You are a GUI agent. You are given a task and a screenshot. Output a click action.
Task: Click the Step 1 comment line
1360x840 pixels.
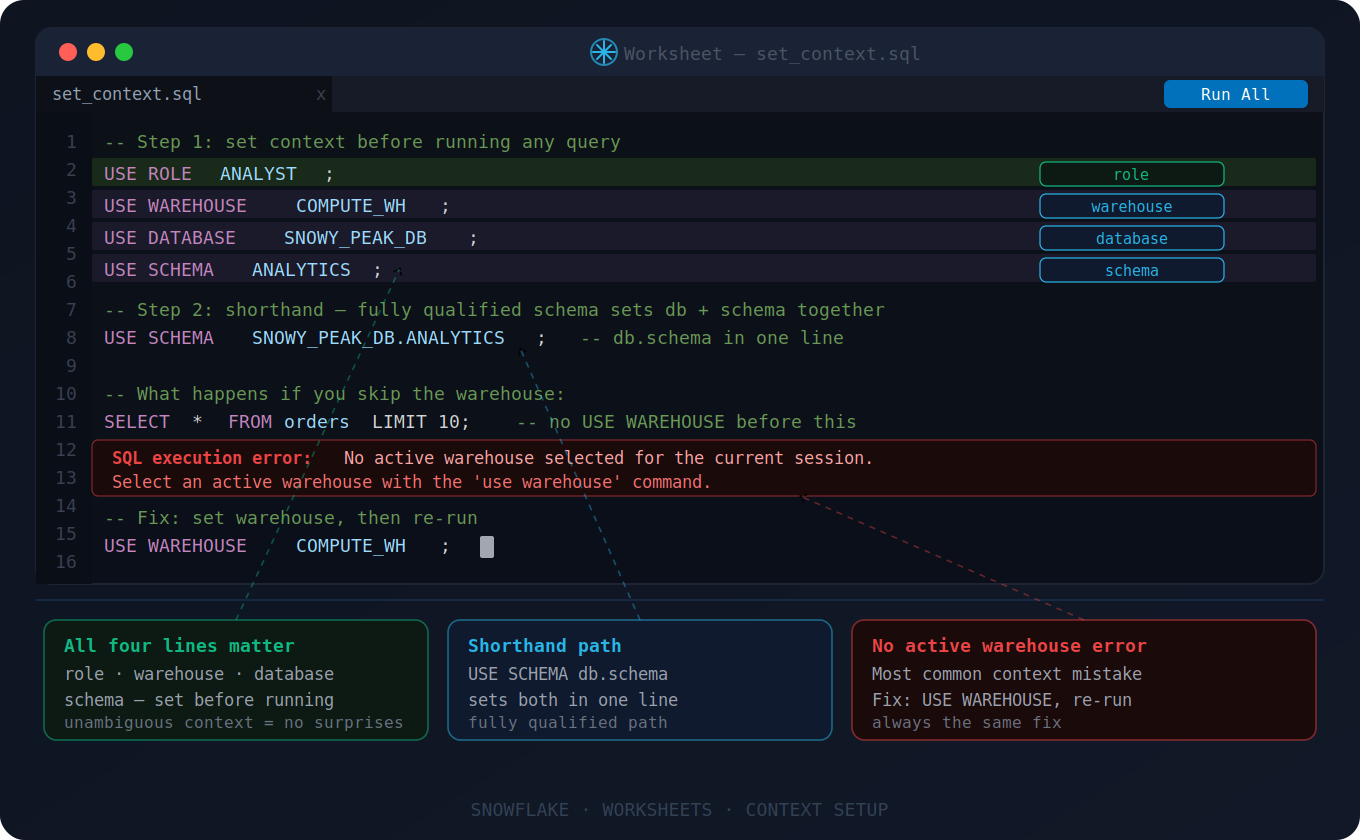click(x=362, y=142)
